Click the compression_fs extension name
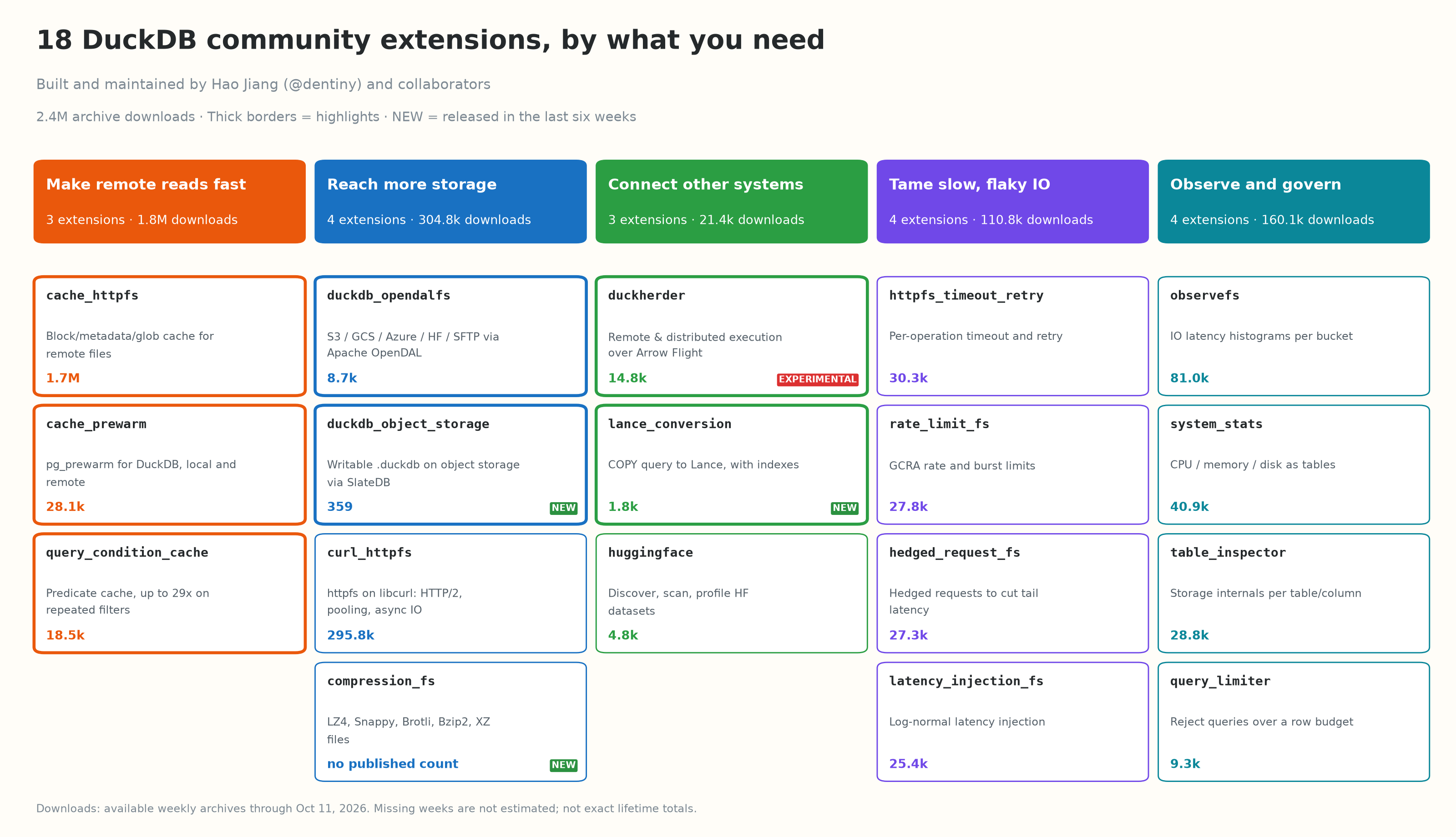 click(381, 681)
